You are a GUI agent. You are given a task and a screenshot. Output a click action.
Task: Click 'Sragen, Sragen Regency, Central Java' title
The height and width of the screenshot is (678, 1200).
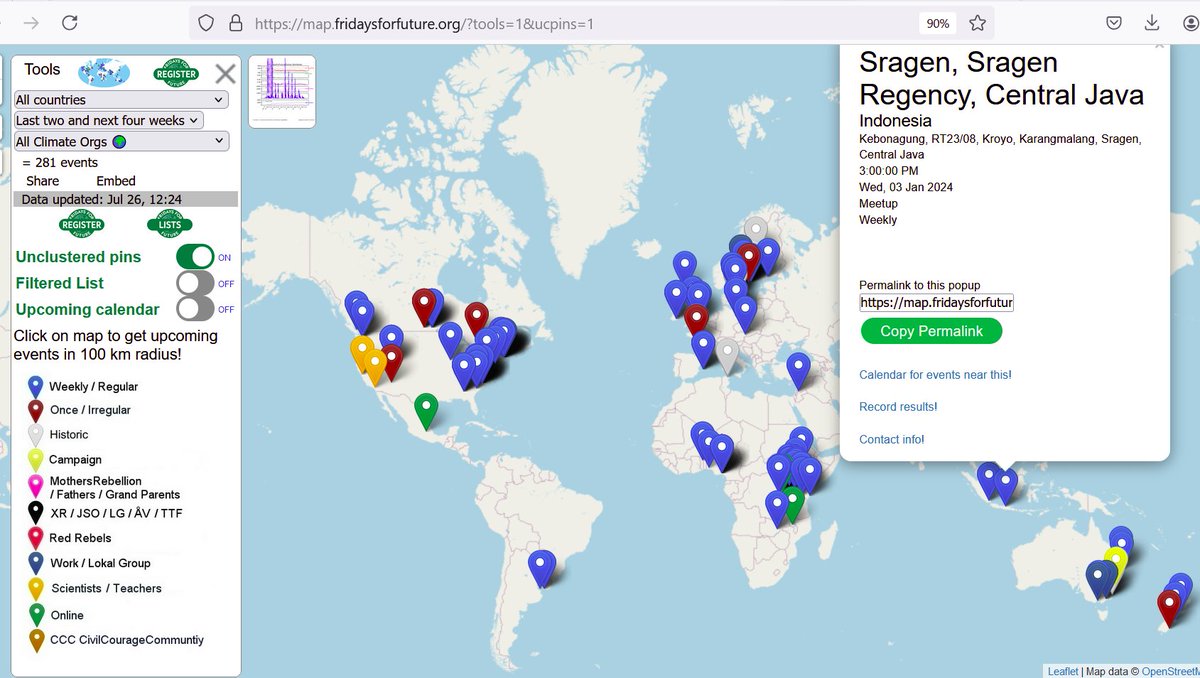coord(1001,78)
